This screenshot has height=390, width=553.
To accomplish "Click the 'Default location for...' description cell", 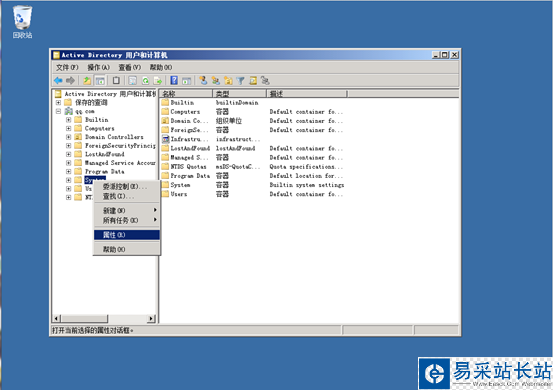I will (x=306, y=176).
